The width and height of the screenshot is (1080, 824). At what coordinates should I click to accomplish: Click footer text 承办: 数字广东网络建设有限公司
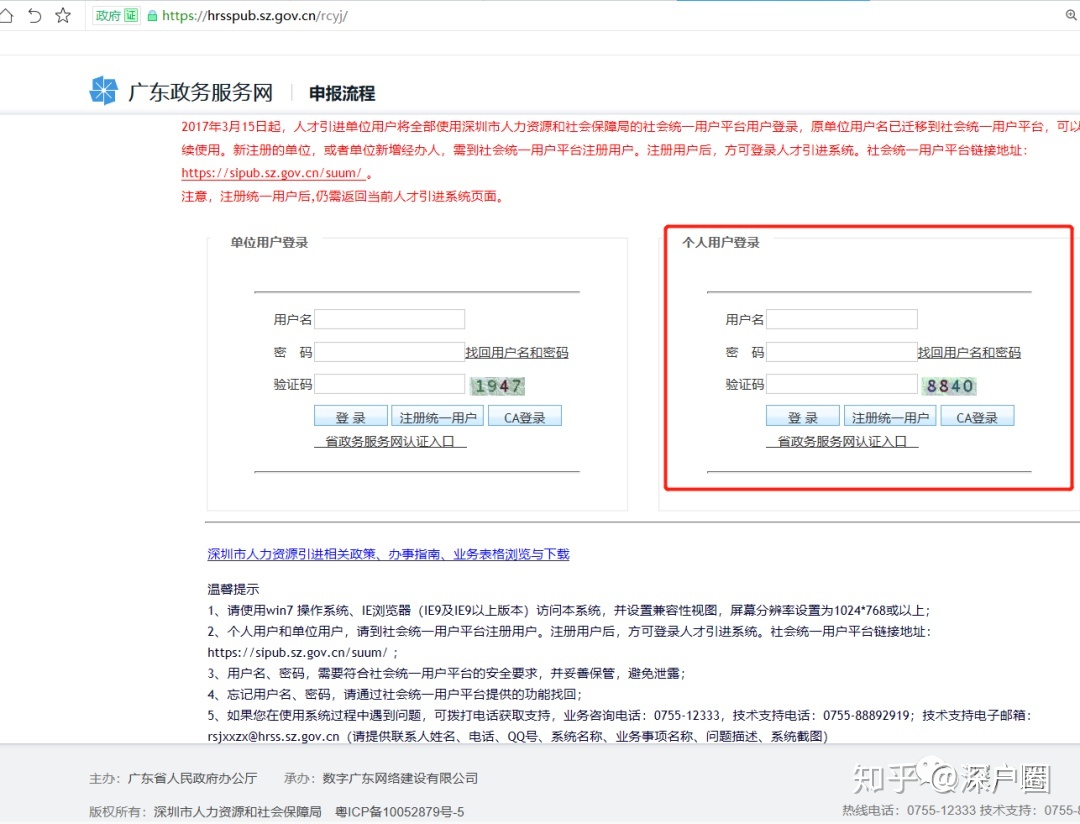(381, 779)
